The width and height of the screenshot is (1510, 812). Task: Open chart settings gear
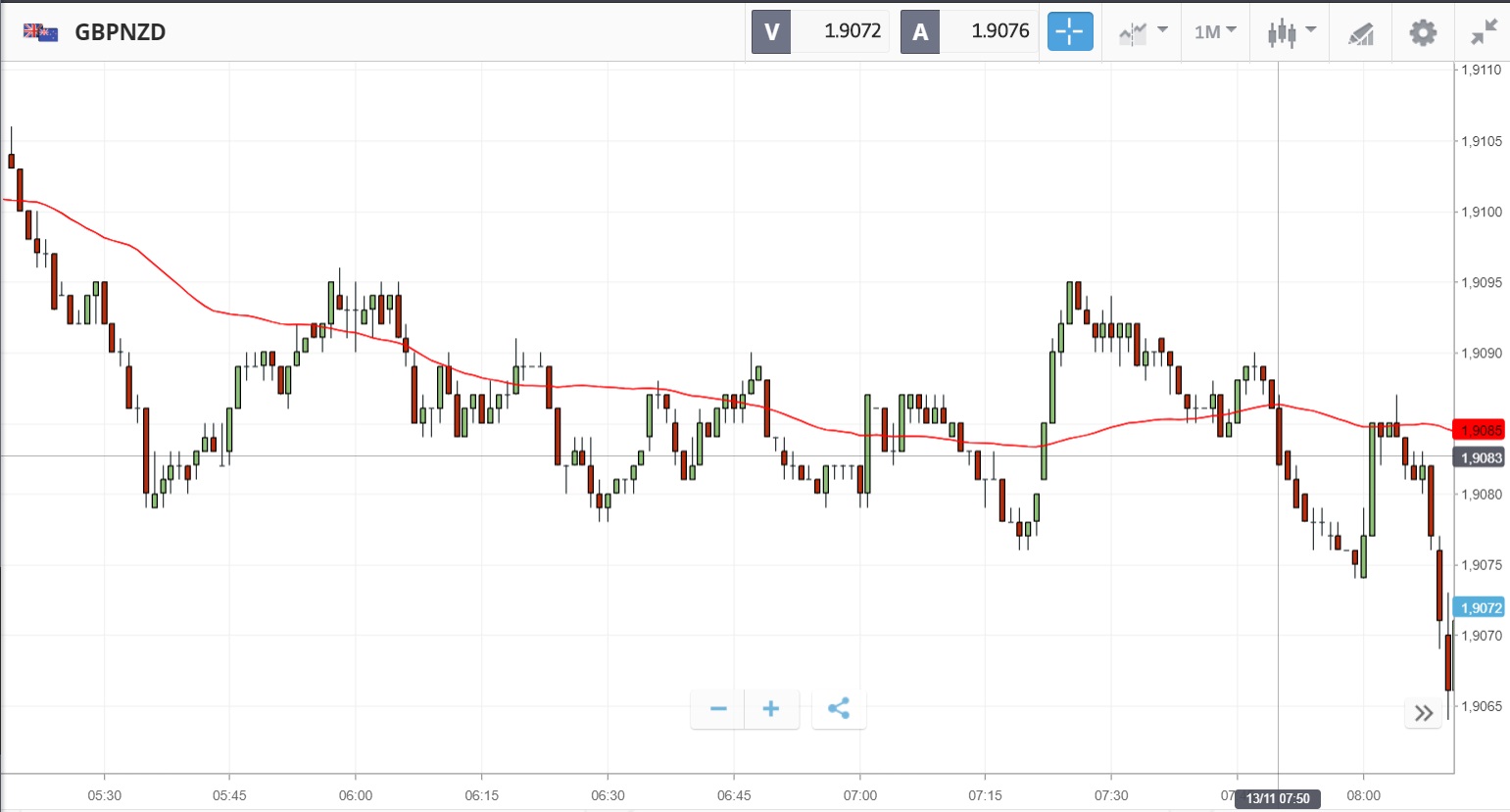[1423, 32]
